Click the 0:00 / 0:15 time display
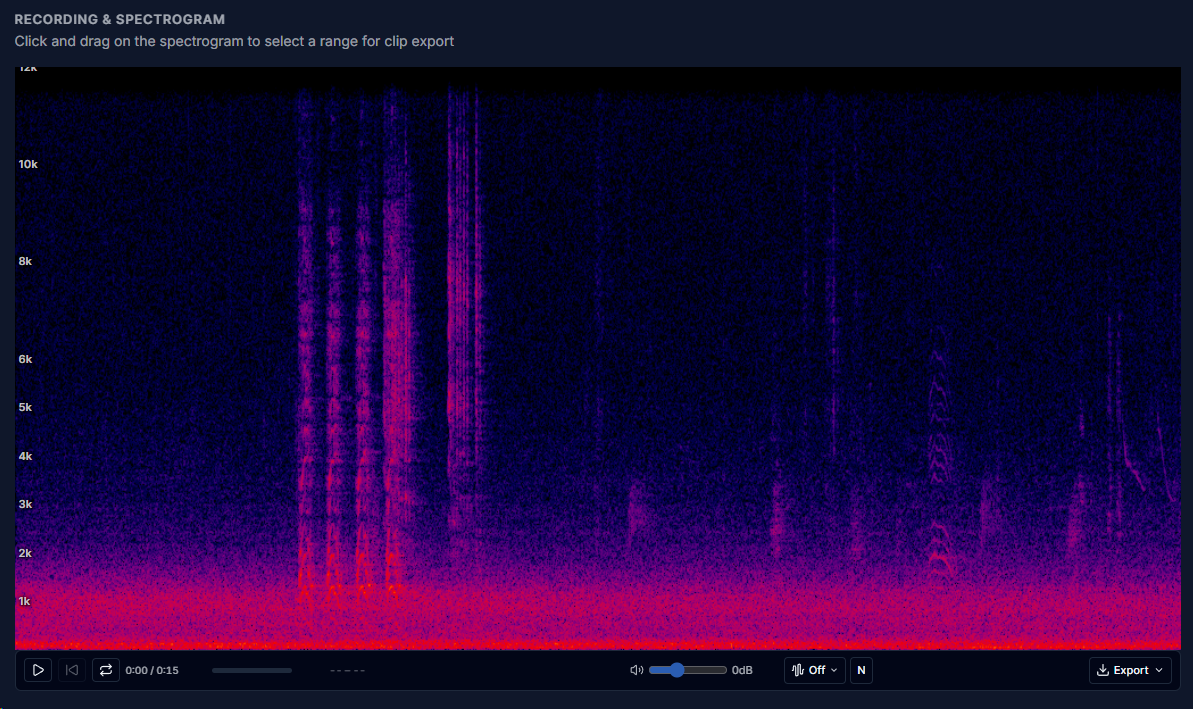Viewport: 1193px width, 709px height. pos(152,670)
